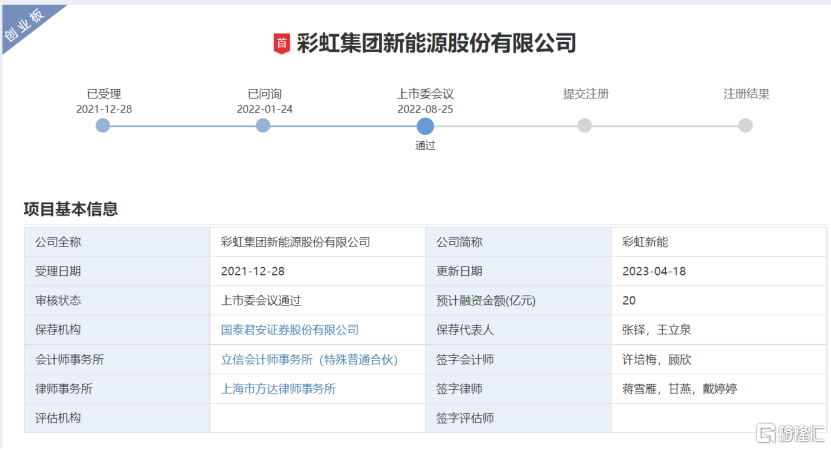Click the 注册结果 stage label
Screen dimensions: 831x450
click(746, 94)
